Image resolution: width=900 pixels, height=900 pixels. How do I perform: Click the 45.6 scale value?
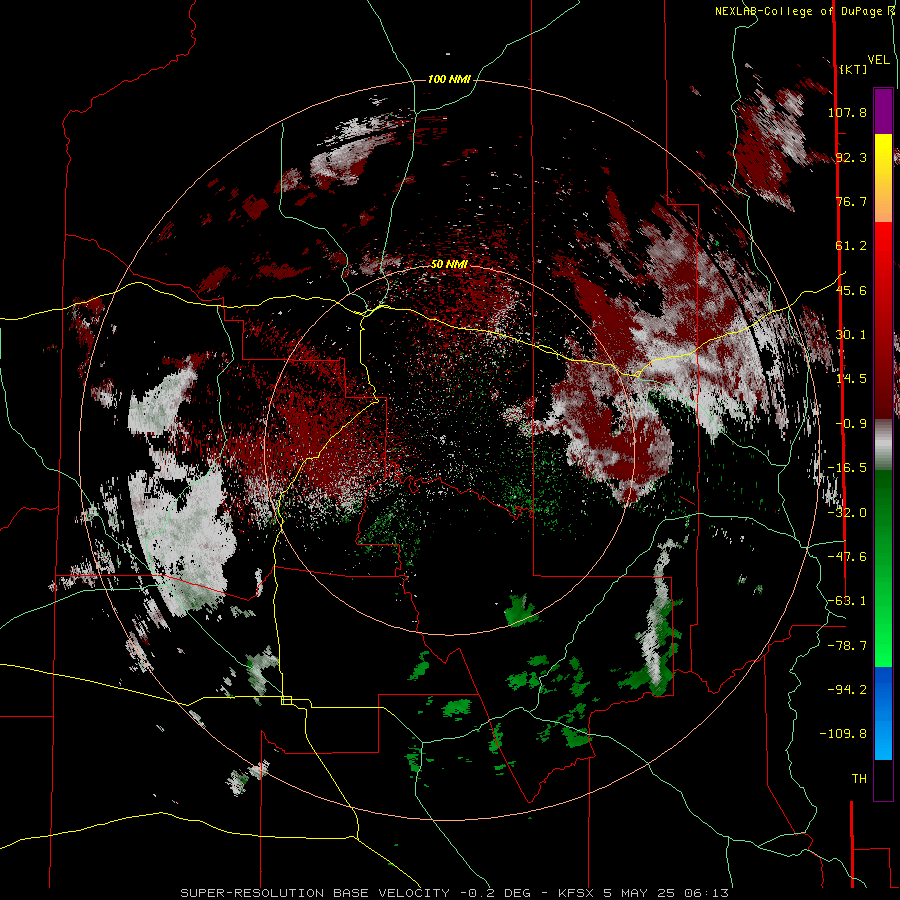[851, 290]
